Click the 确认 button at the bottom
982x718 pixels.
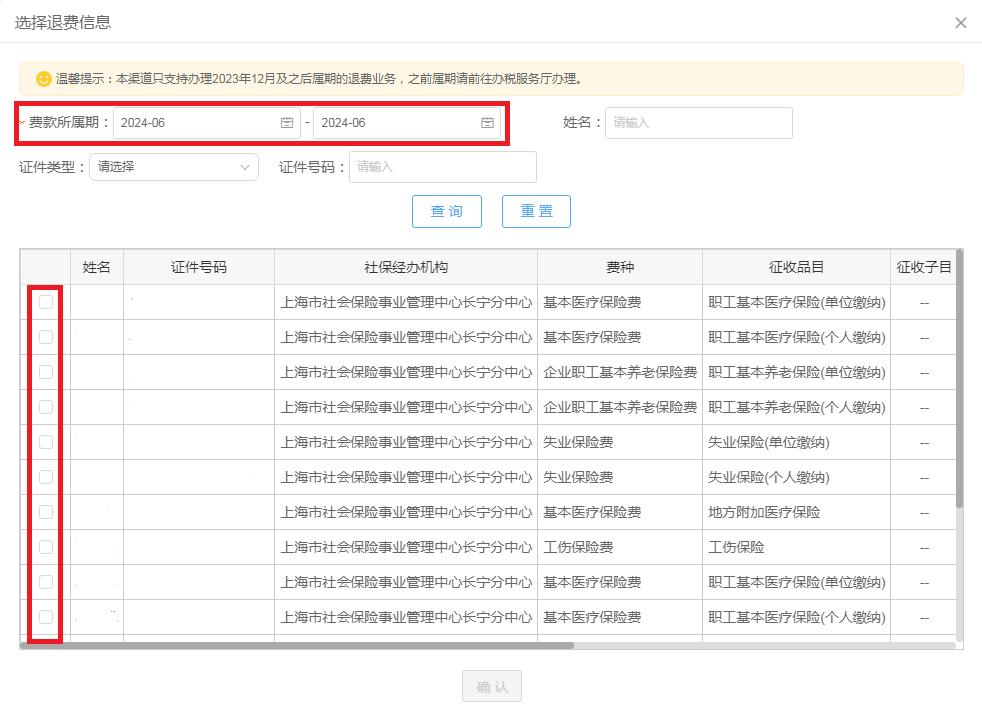(x=491, y=687)
